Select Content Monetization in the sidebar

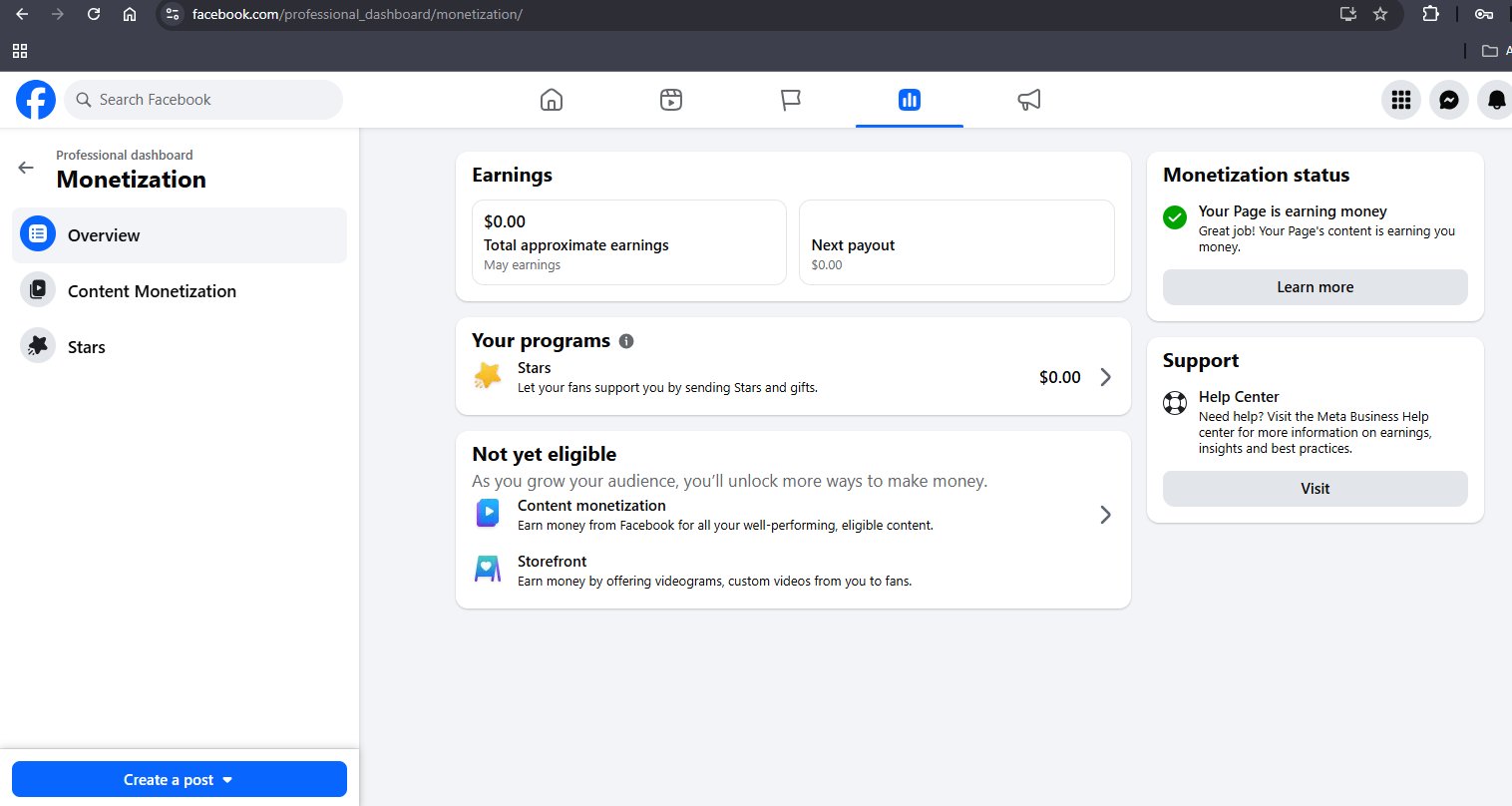pos(180,291)
